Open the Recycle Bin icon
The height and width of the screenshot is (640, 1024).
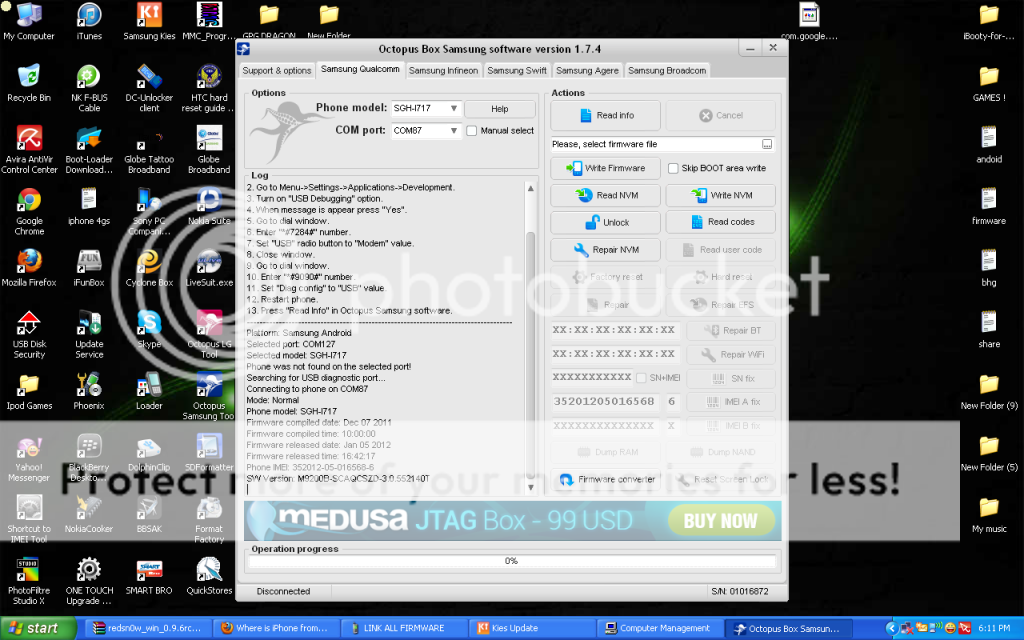[29, 82]
